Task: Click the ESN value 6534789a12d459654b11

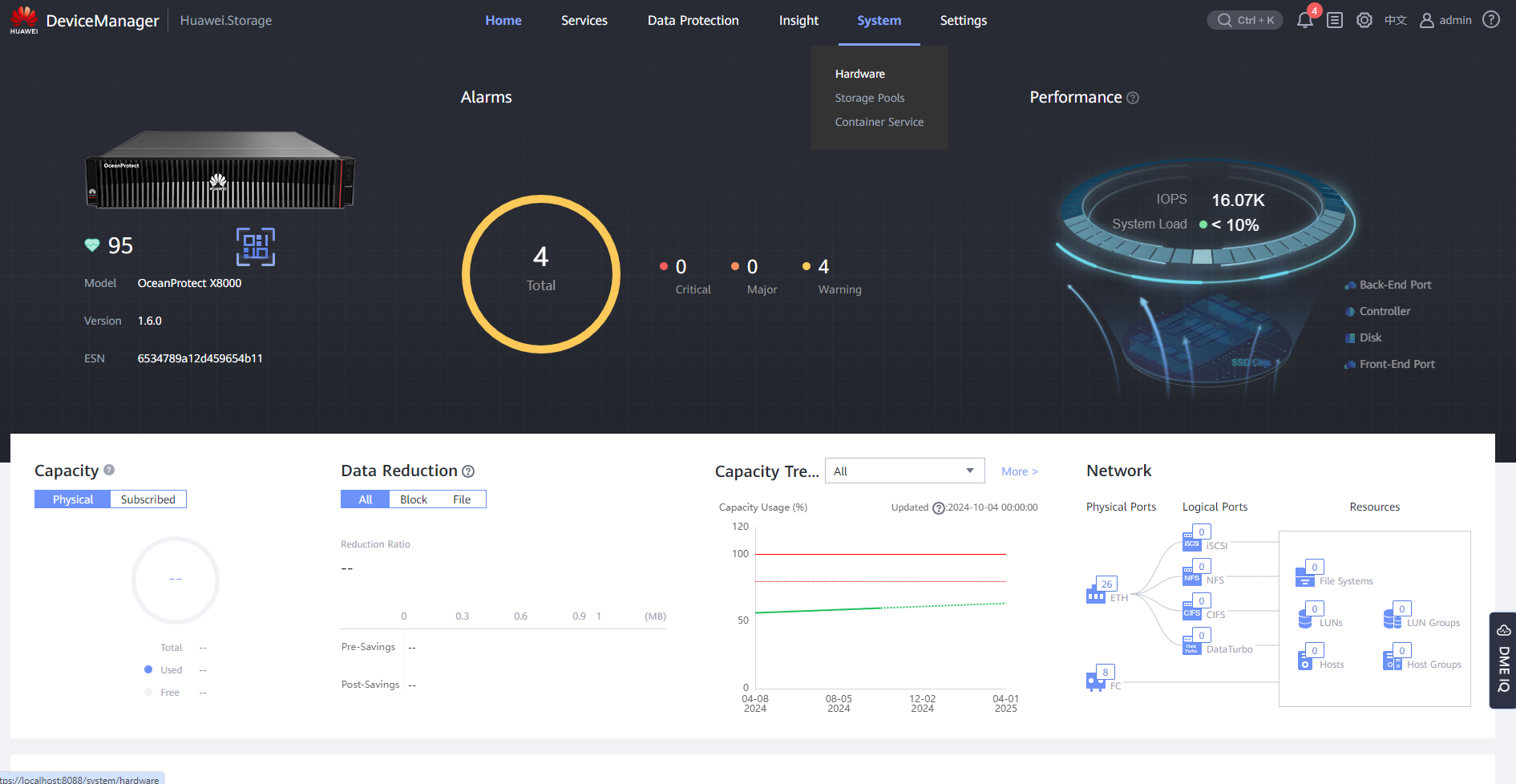Action: [200, 358]
